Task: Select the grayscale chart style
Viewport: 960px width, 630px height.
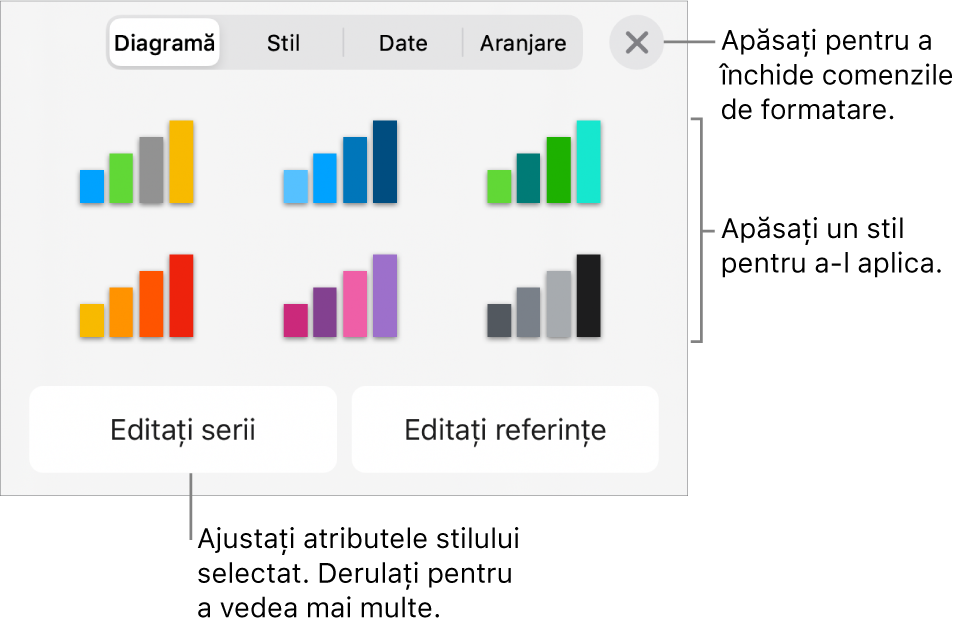Action: (544, 296)
